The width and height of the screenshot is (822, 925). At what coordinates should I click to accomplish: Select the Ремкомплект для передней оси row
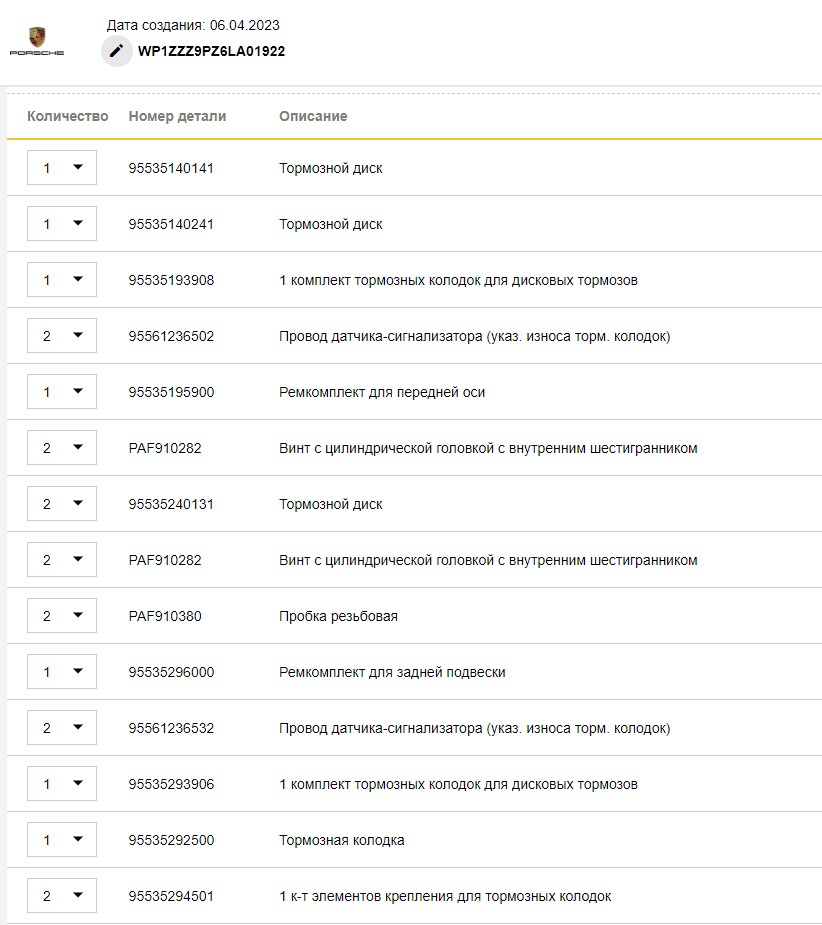tap(382, 392)
